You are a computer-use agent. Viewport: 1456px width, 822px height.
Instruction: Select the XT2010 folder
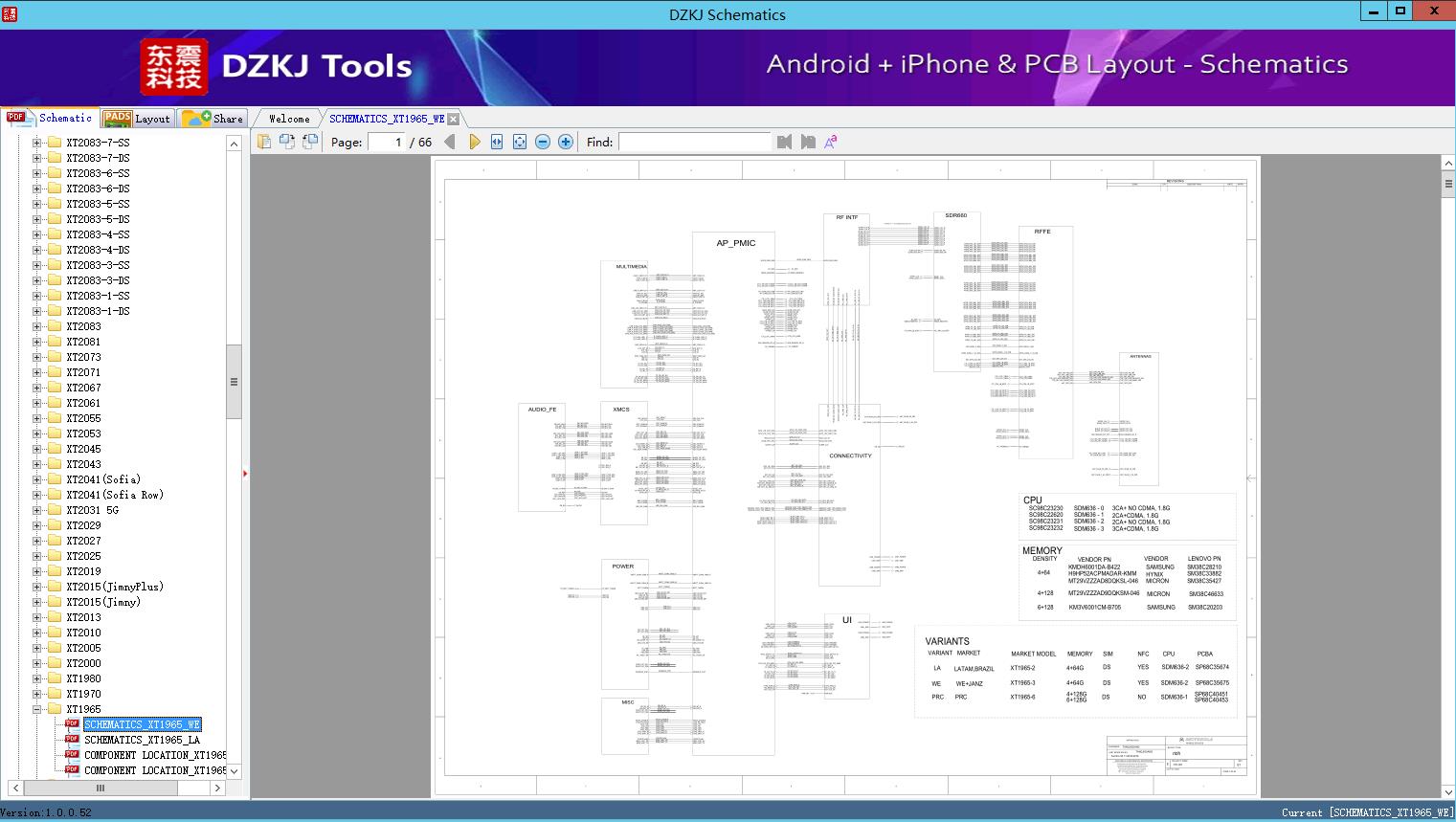(x=83, y=633)
